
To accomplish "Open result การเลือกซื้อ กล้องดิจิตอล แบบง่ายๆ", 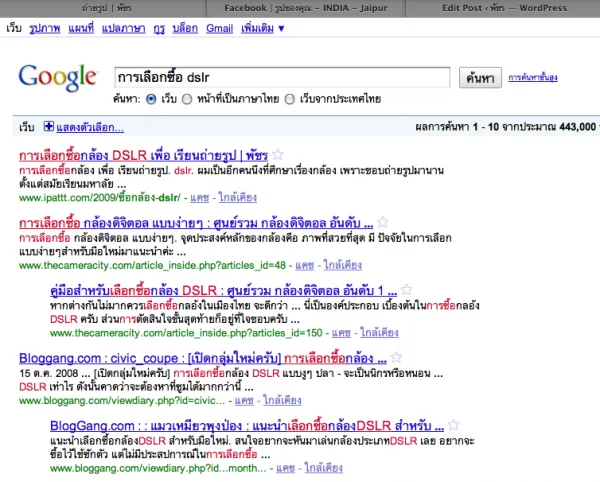I will (x=196, y=223).
